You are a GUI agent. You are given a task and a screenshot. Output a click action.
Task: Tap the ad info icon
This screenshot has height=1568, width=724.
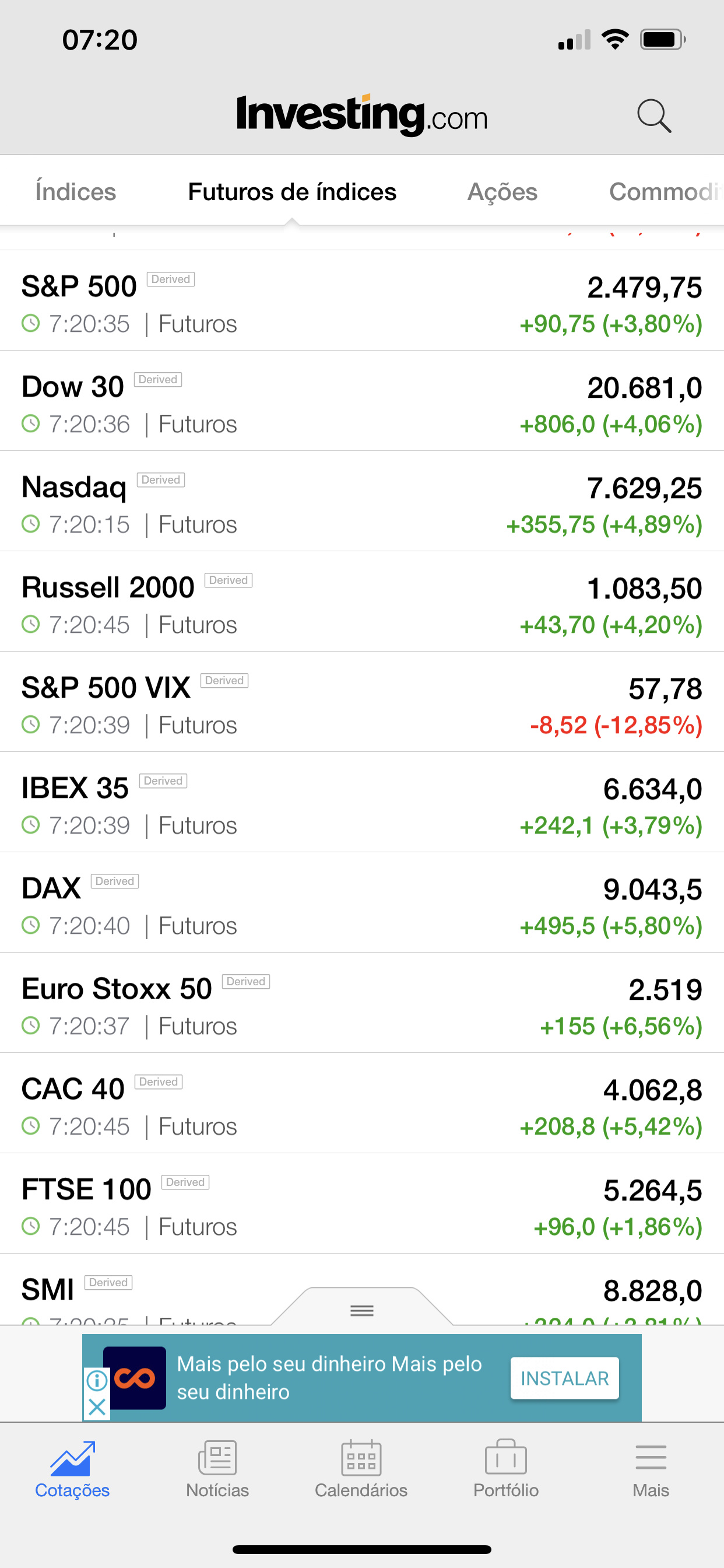97,1380
